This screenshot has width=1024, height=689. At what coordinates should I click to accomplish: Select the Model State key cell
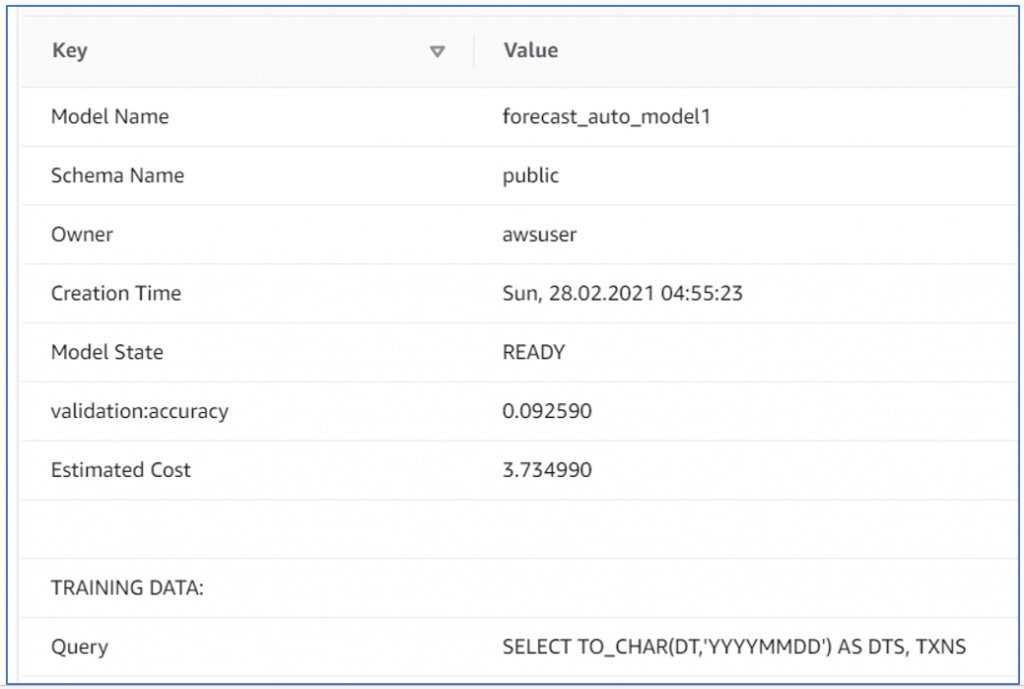tap(107, 352)
